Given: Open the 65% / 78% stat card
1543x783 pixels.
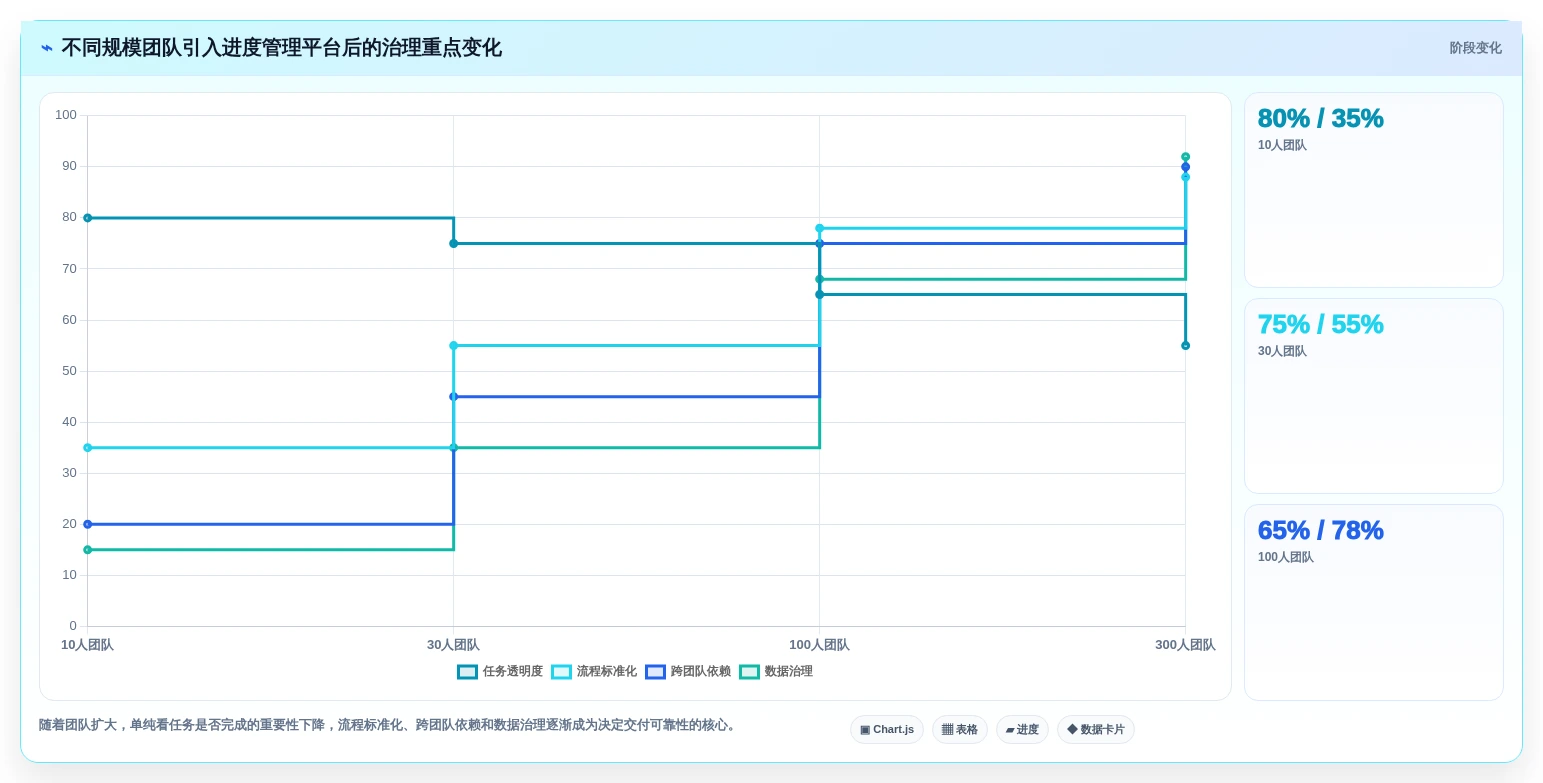Looking at the screenshot, I should tap(1374, 602).
